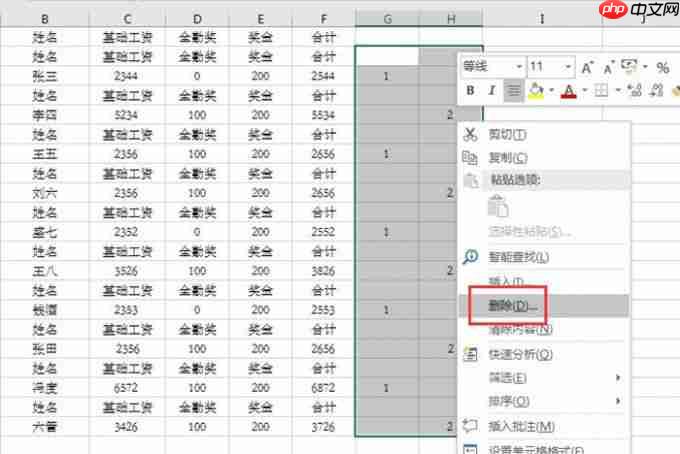Click cell with value 3526

point(127,271)
